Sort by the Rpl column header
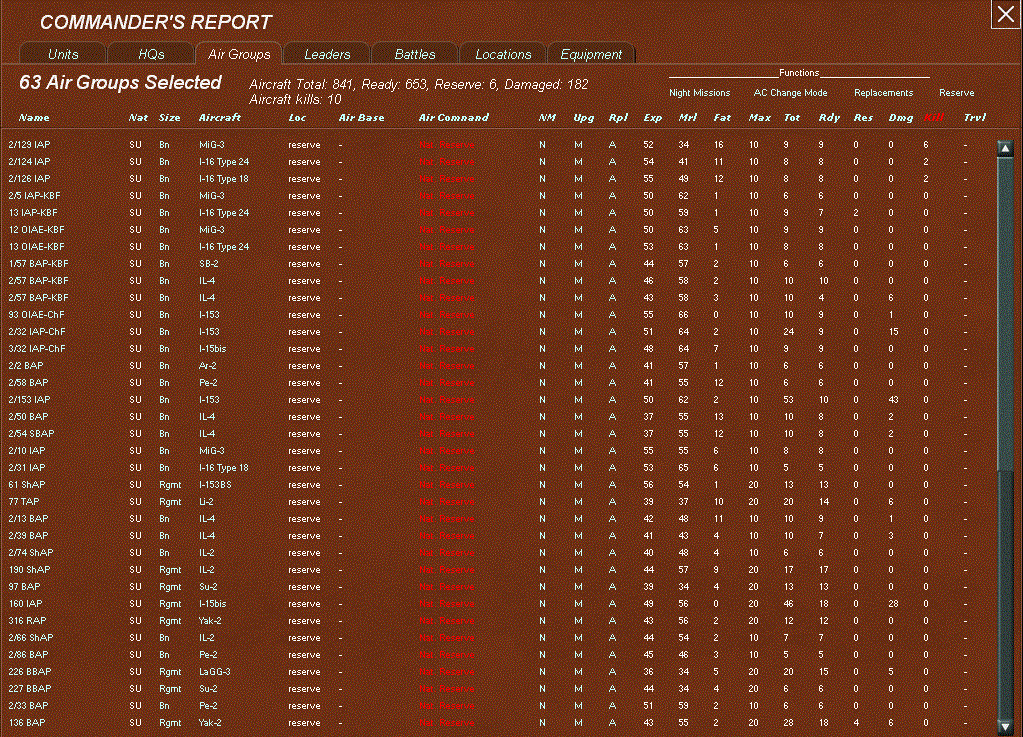This screenshot has width=1023, height=737. pyautogui.click(x=617, y=117)
